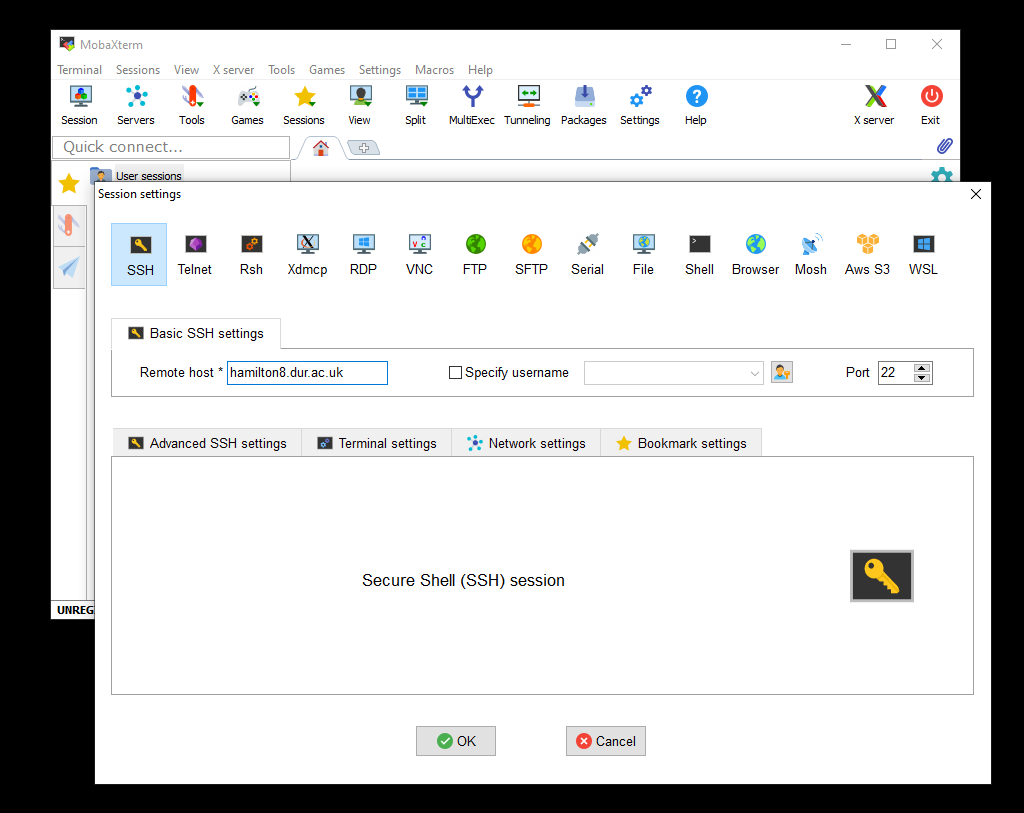Open the Sessions menu in menu bar
Viewport: 1024px width, 813px height.
138,70
